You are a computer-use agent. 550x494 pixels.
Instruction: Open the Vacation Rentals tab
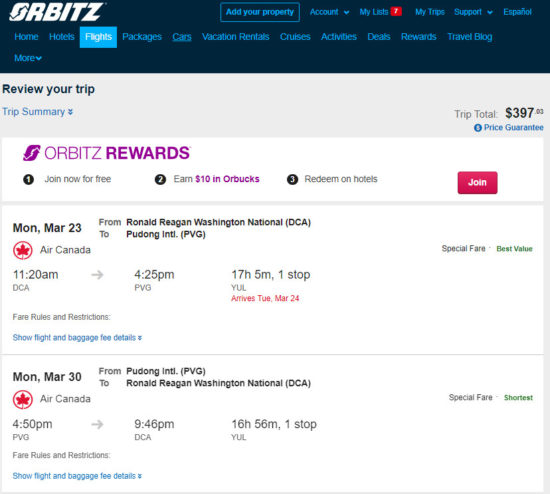[x=236, y=37]
